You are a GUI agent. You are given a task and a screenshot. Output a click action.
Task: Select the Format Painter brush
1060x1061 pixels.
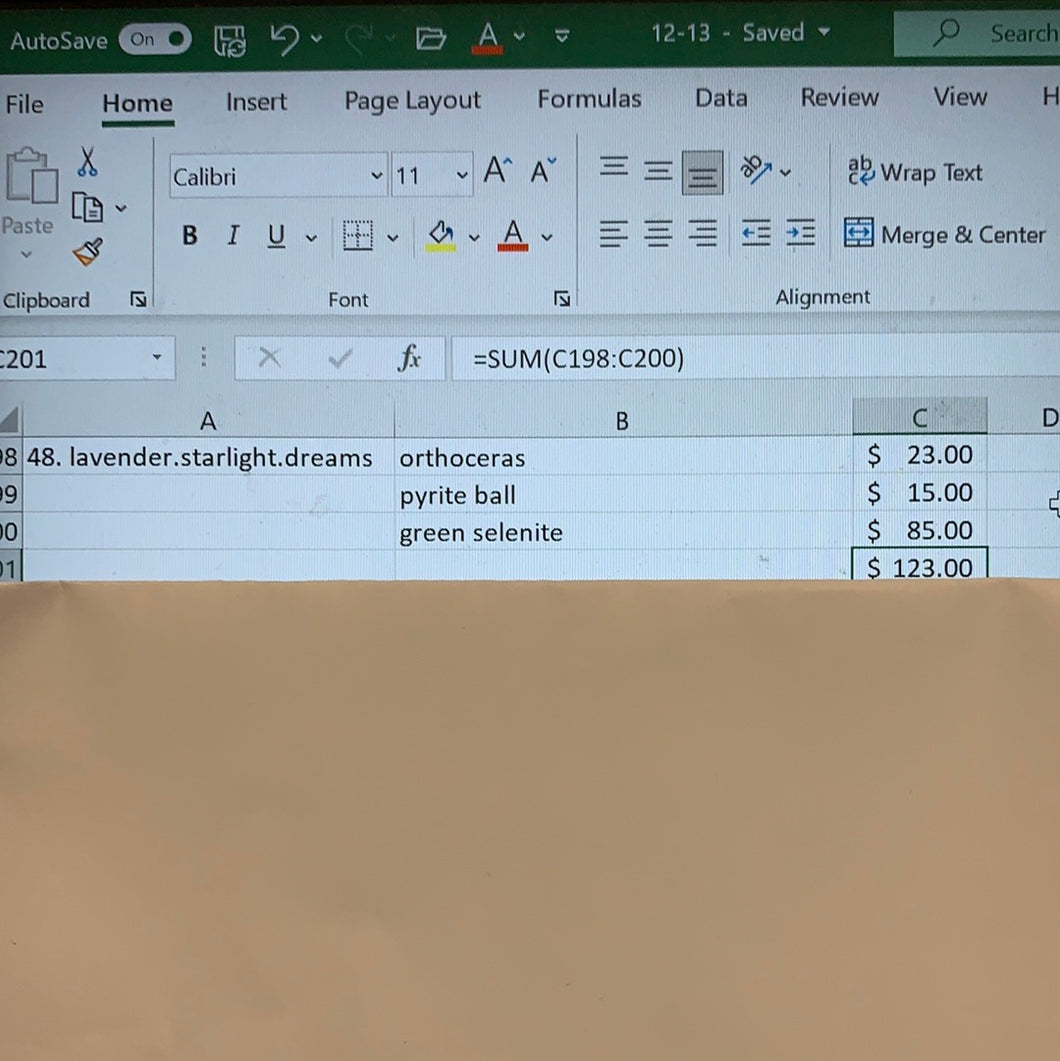coord(88,252)
